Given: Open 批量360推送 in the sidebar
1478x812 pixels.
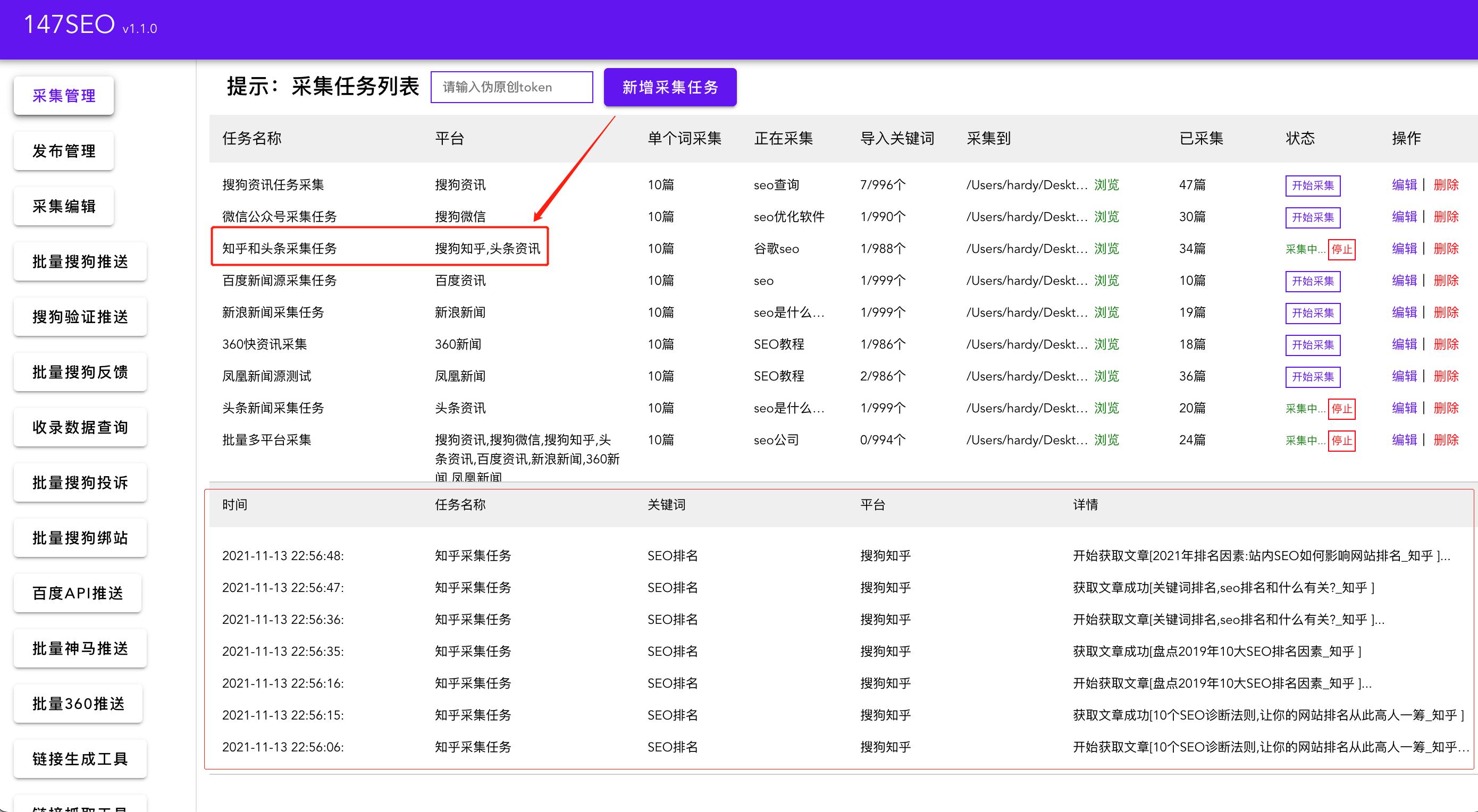Looking at the screenshot, I should 78,704.
